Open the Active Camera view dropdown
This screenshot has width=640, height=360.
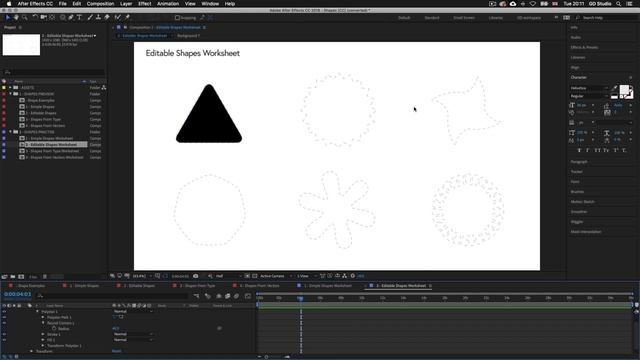pos(275,276)
